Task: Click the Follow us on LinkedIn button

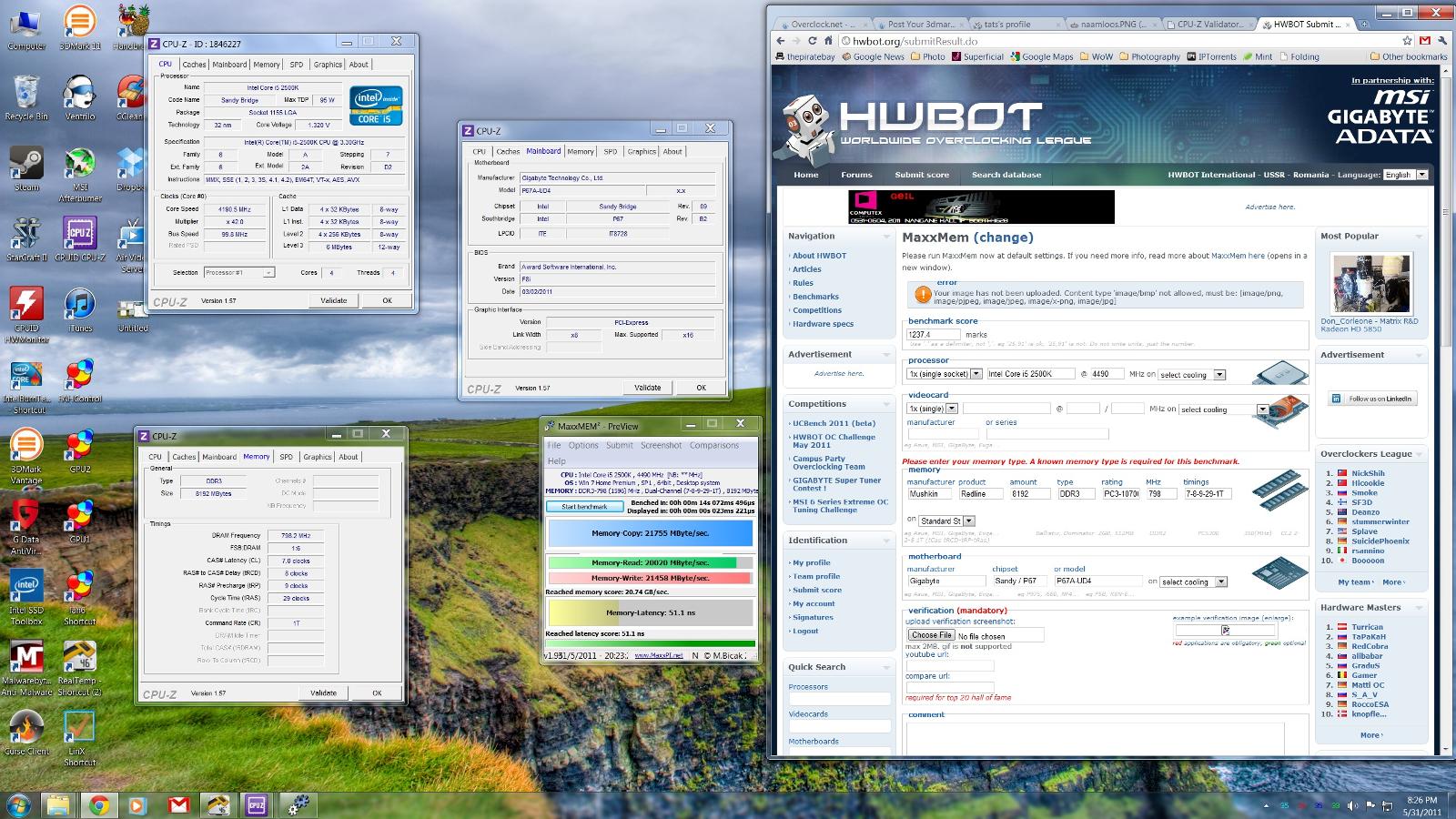Action: [x=1372, y=399]
